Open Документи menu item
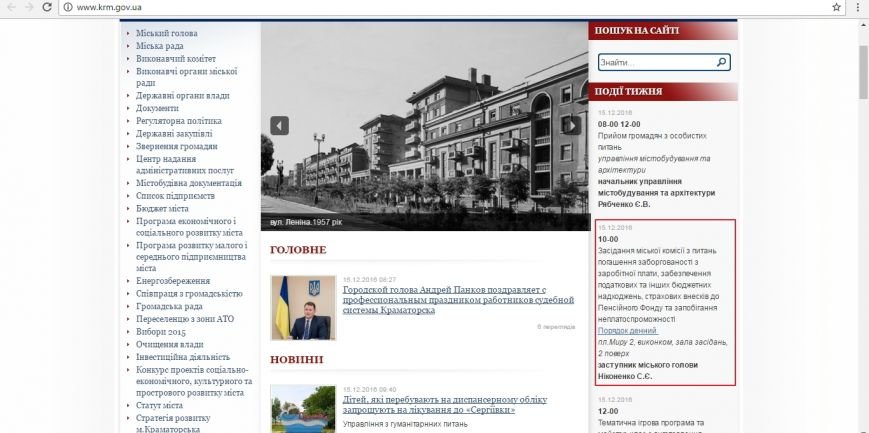 click(x=157, y=108)
